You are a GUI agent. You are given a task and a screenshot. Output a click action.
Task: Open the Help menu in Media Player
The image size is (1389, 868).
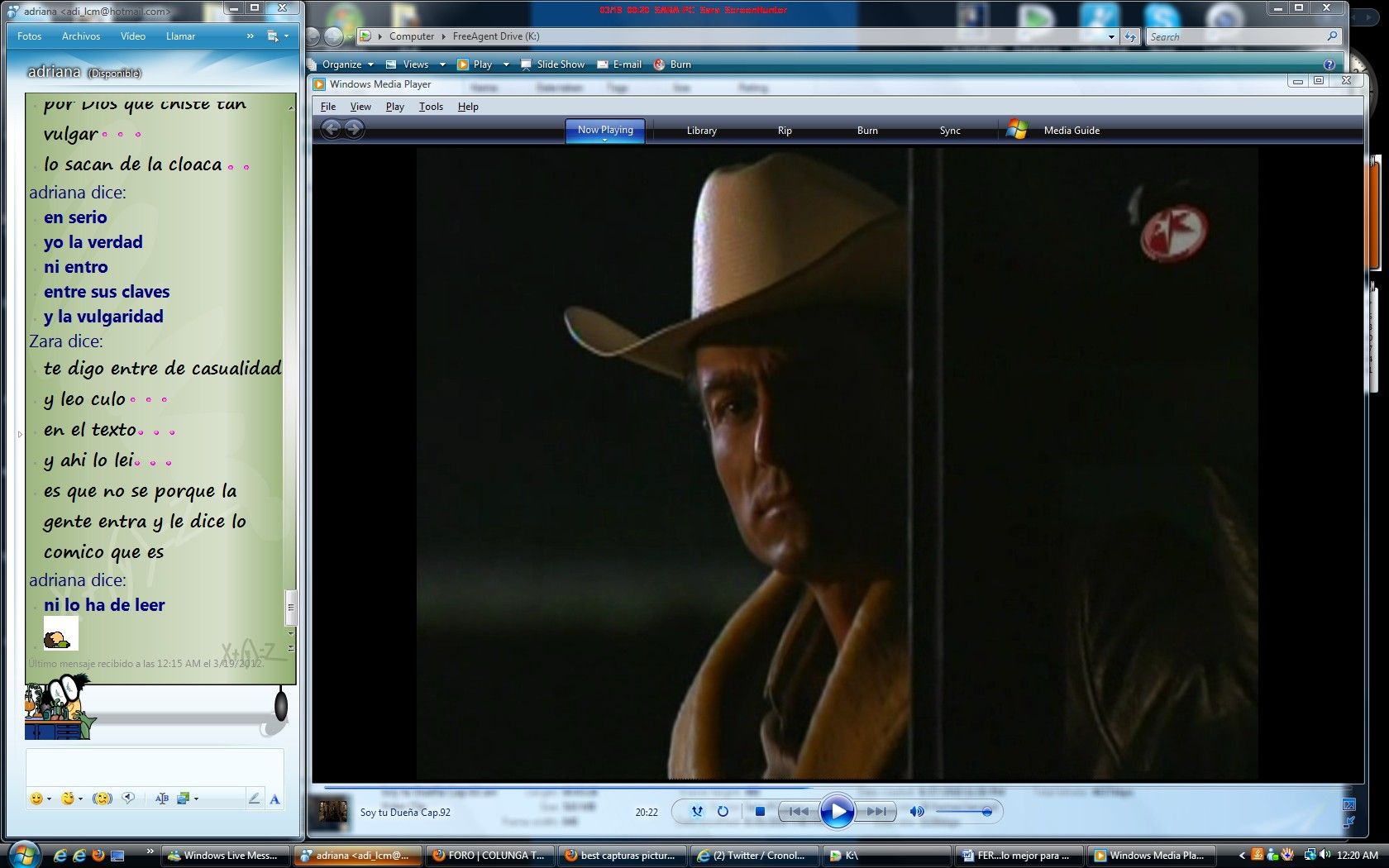[x=468, y=107]
